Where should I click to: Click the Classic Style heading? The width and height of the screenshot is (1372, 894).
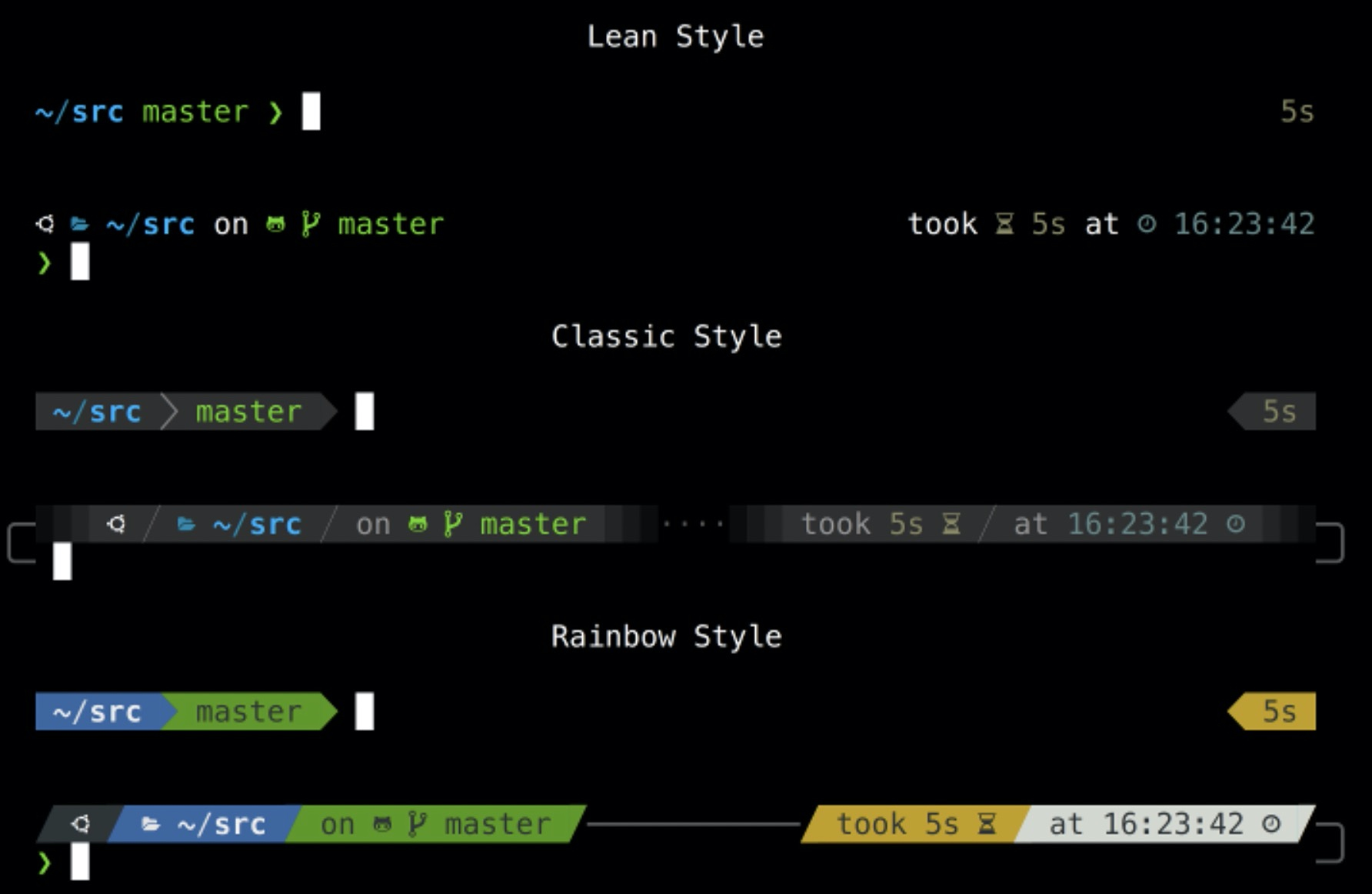(666, 336)
